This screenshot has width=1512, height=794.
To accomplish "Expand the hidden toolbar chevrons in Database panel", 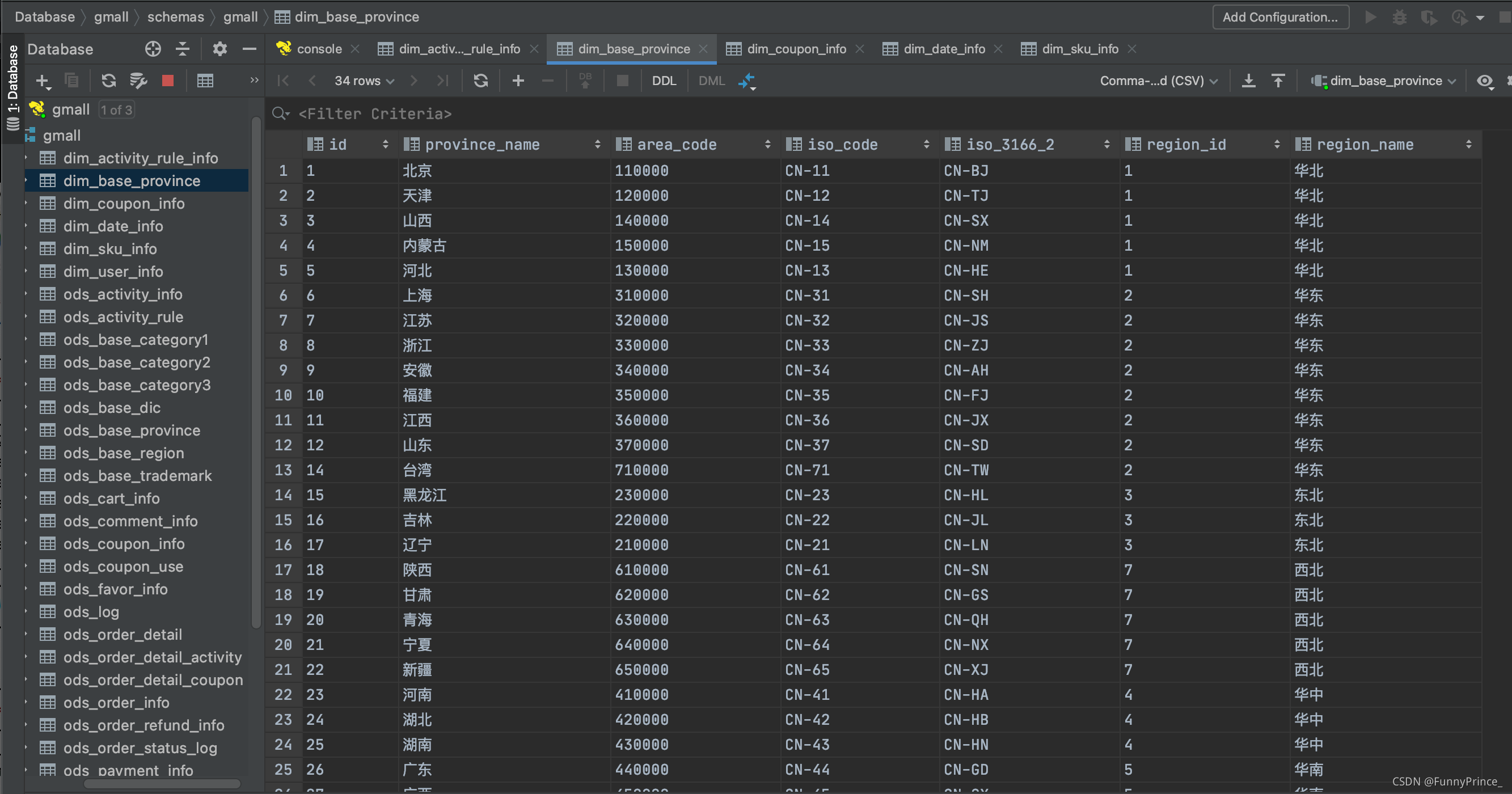I will pos(254,80).
